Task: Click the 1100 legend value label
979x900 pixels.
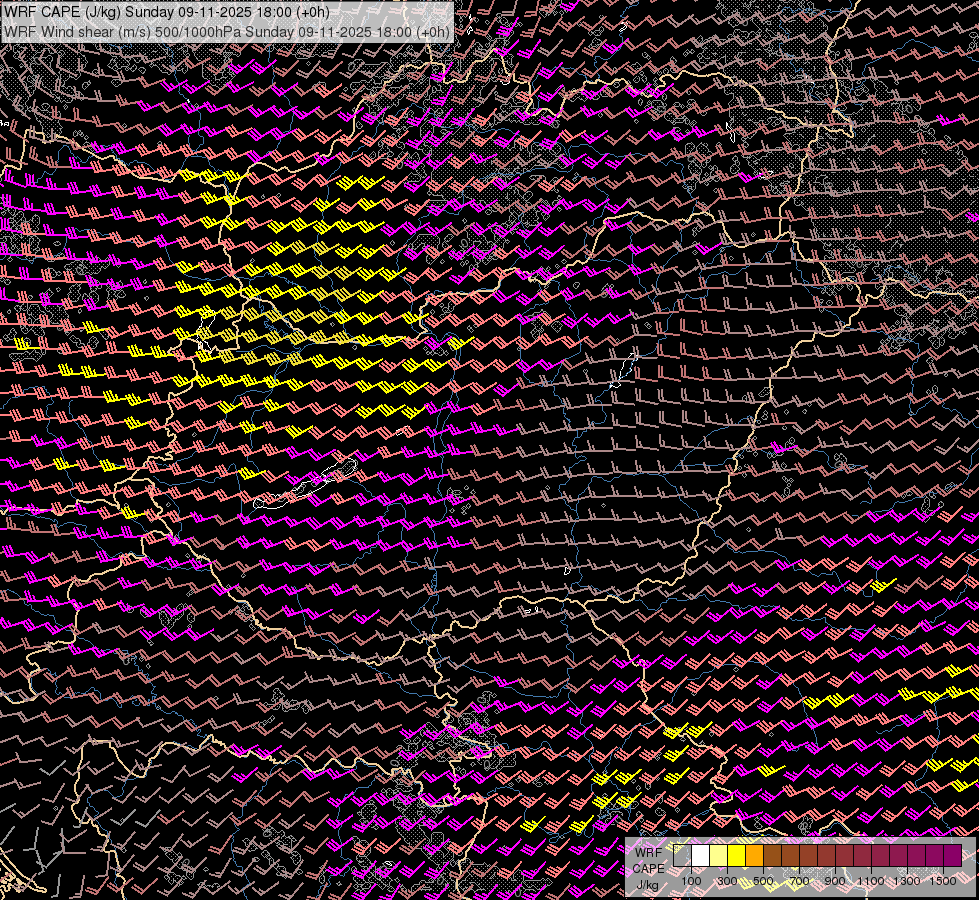Action: (x=871, y=881)
